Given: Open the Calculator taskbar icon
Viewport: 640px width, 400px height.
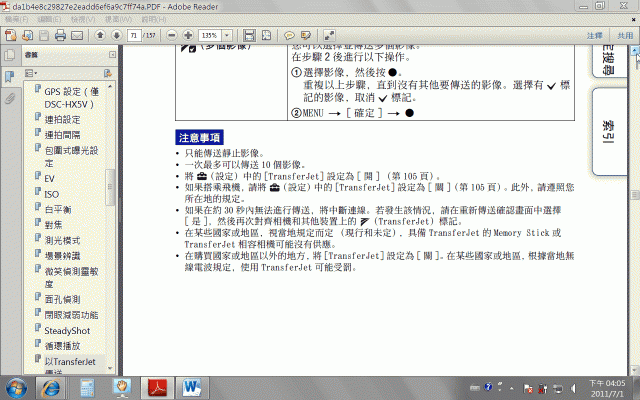Looking at the screenshot, I should (x=87, y=388).
